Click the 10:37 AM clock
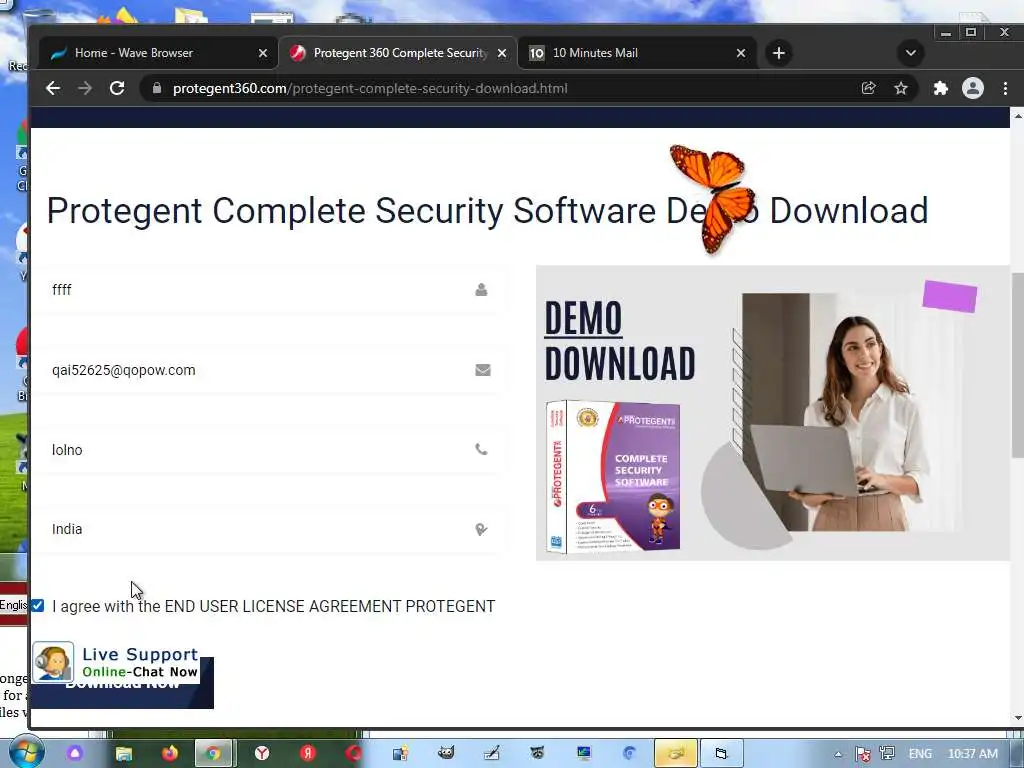 [x=973, y=754]
